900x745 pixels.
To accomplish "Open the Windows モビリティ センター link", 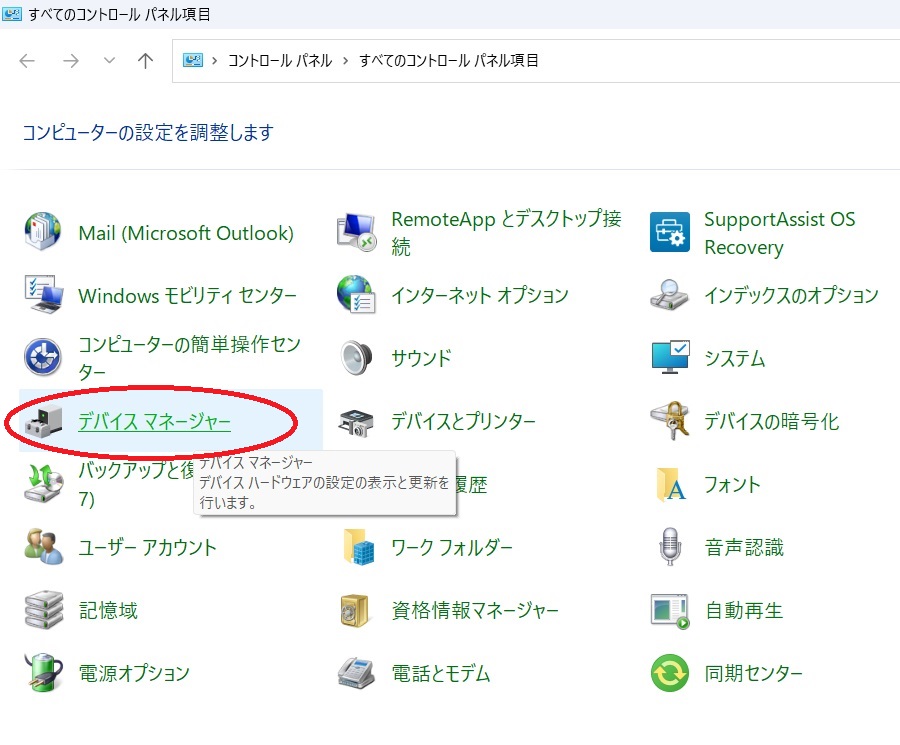I will point(187,296).
